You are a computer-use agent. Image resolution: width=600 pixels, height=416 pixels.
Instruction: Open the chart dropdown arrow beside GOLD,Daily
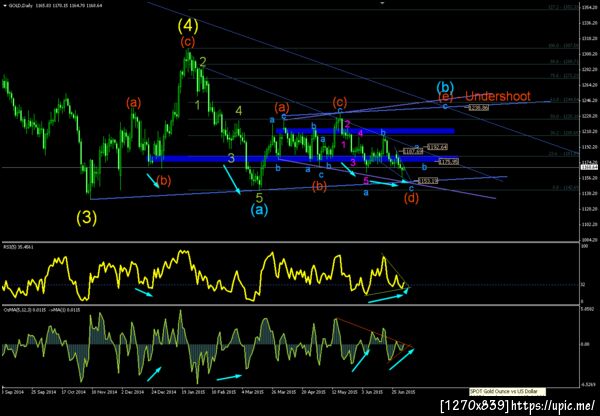(3, 6)
